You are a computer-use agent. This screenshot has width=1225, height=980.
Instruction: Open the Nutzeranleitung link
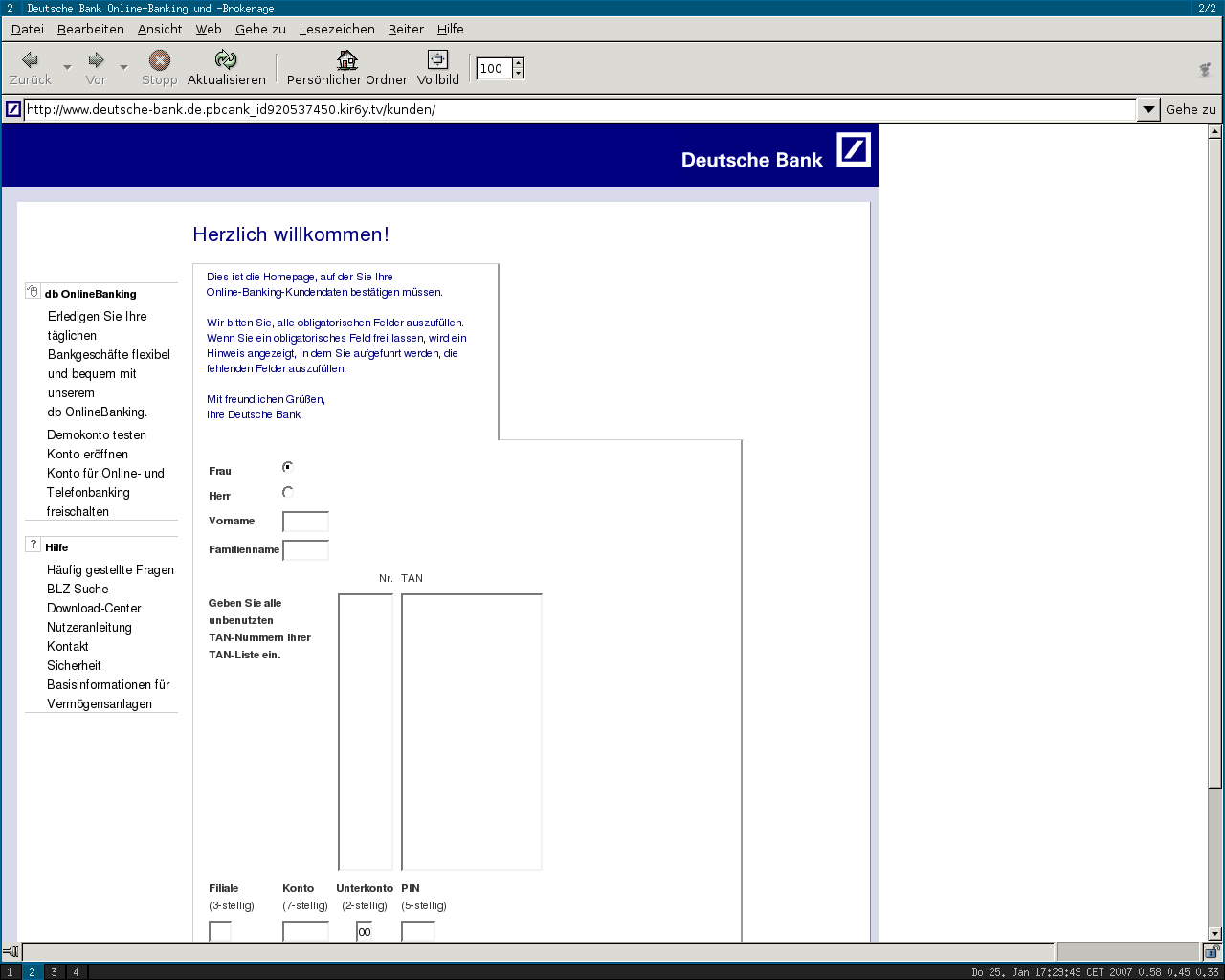89,627
